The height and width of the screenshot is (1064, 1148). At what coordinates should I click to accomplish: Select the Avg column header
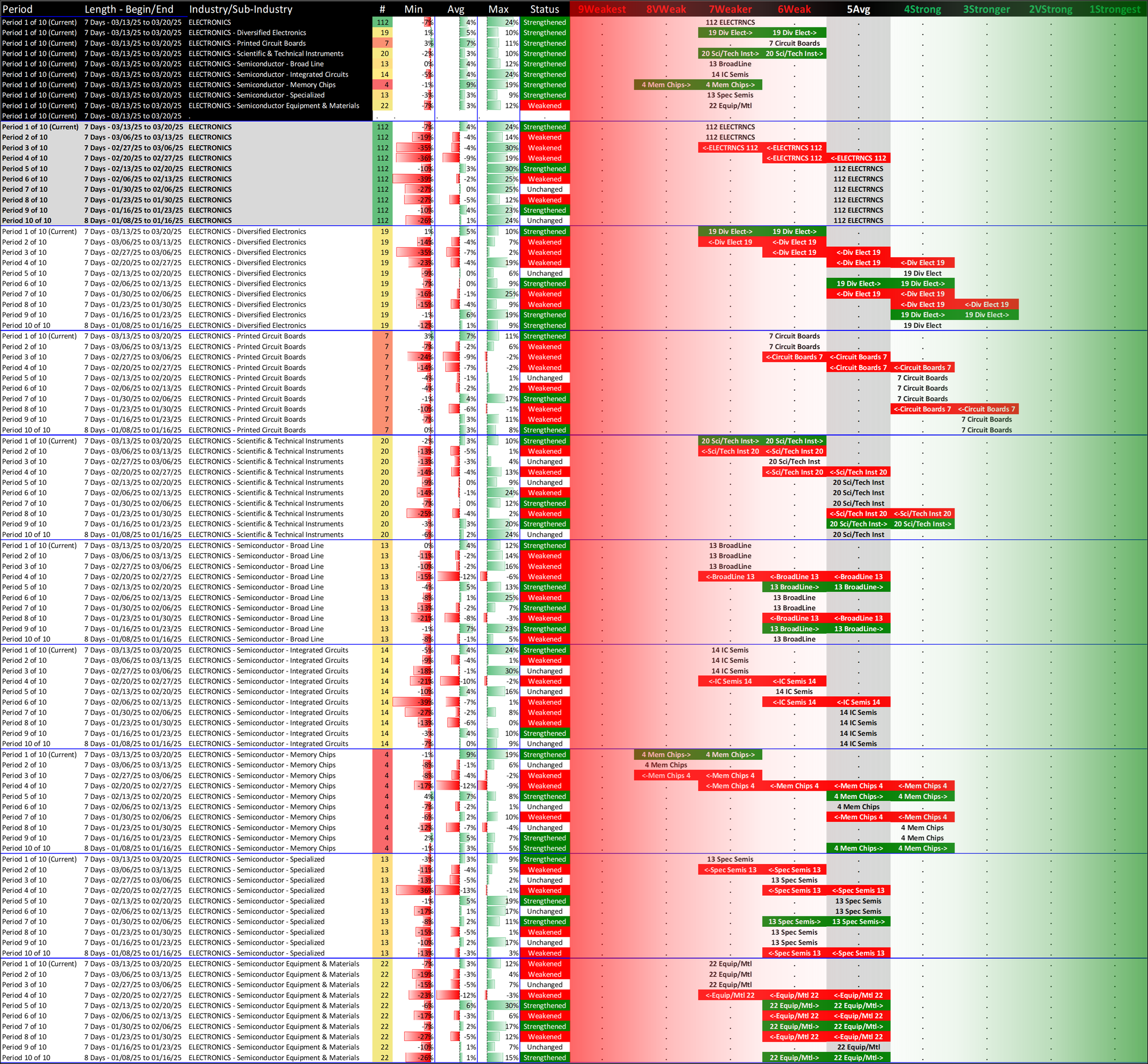[x=456, y=9]
